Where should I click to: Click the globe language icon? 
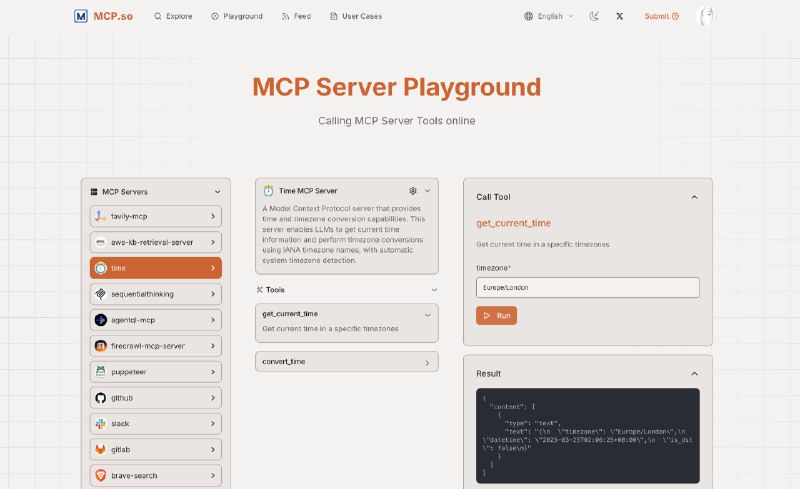pyautogui.click(x=529, y=16)
